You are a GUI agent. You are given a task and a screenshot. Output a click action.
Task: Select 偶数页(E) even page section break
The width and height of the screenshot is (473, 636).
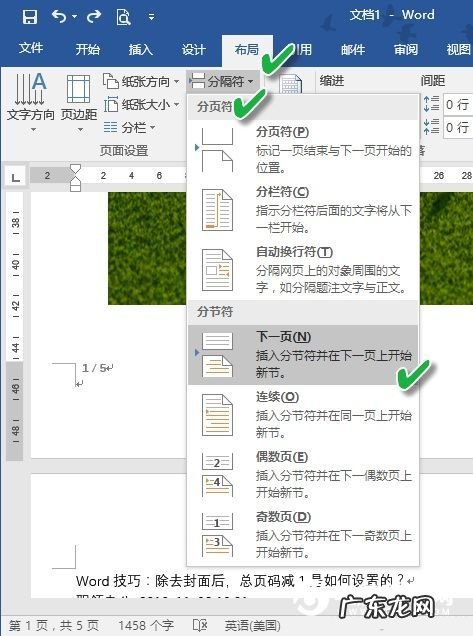303,475
